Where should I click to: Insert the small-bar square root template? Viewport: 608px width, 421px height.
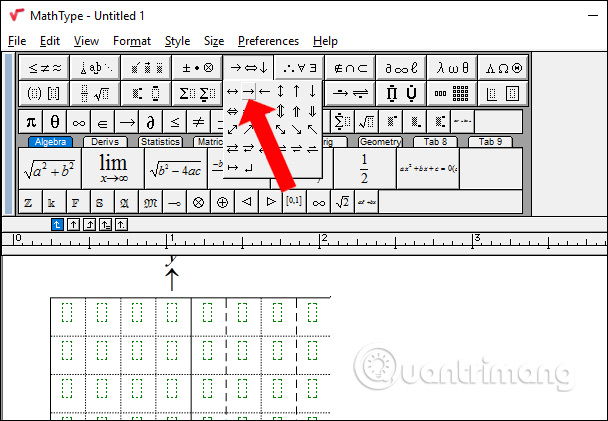point(366,122)
